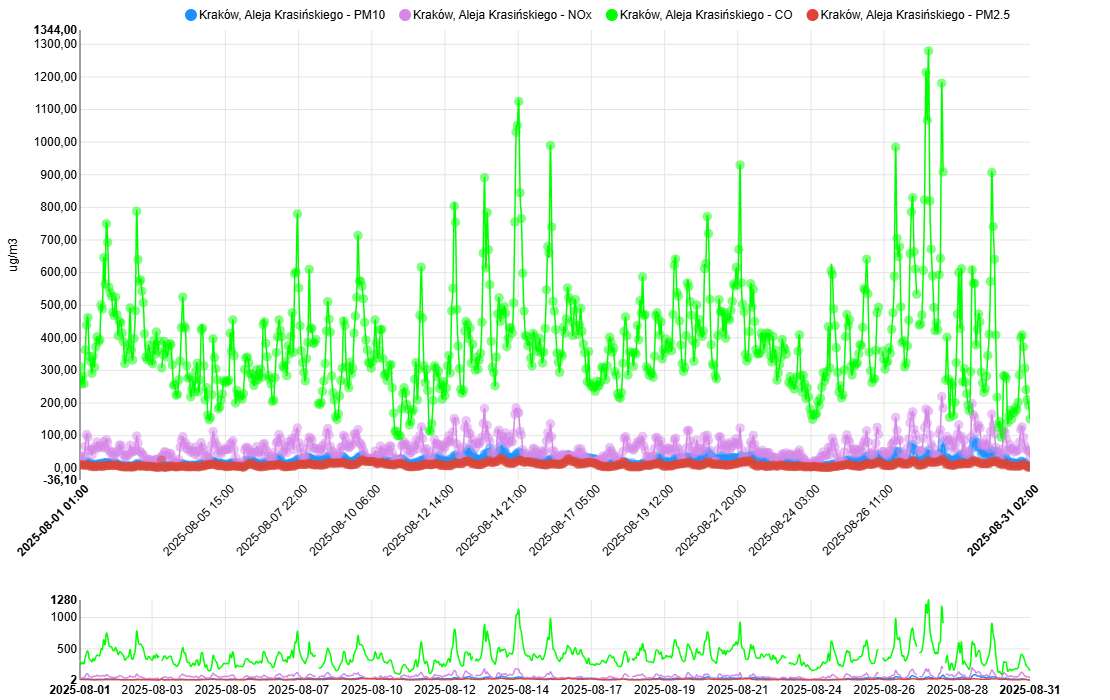Toggle the PM10 series in the legend

[x=292, y=15]
